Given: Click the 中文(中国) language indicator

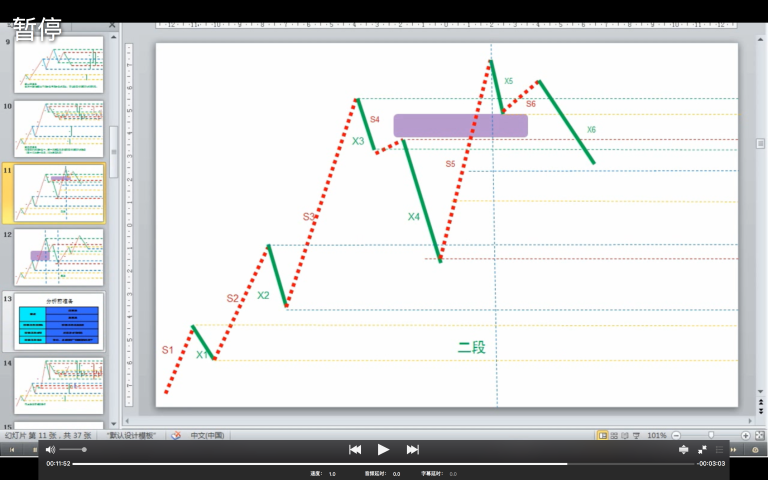Looking at the screenshot, I should 205,436.
